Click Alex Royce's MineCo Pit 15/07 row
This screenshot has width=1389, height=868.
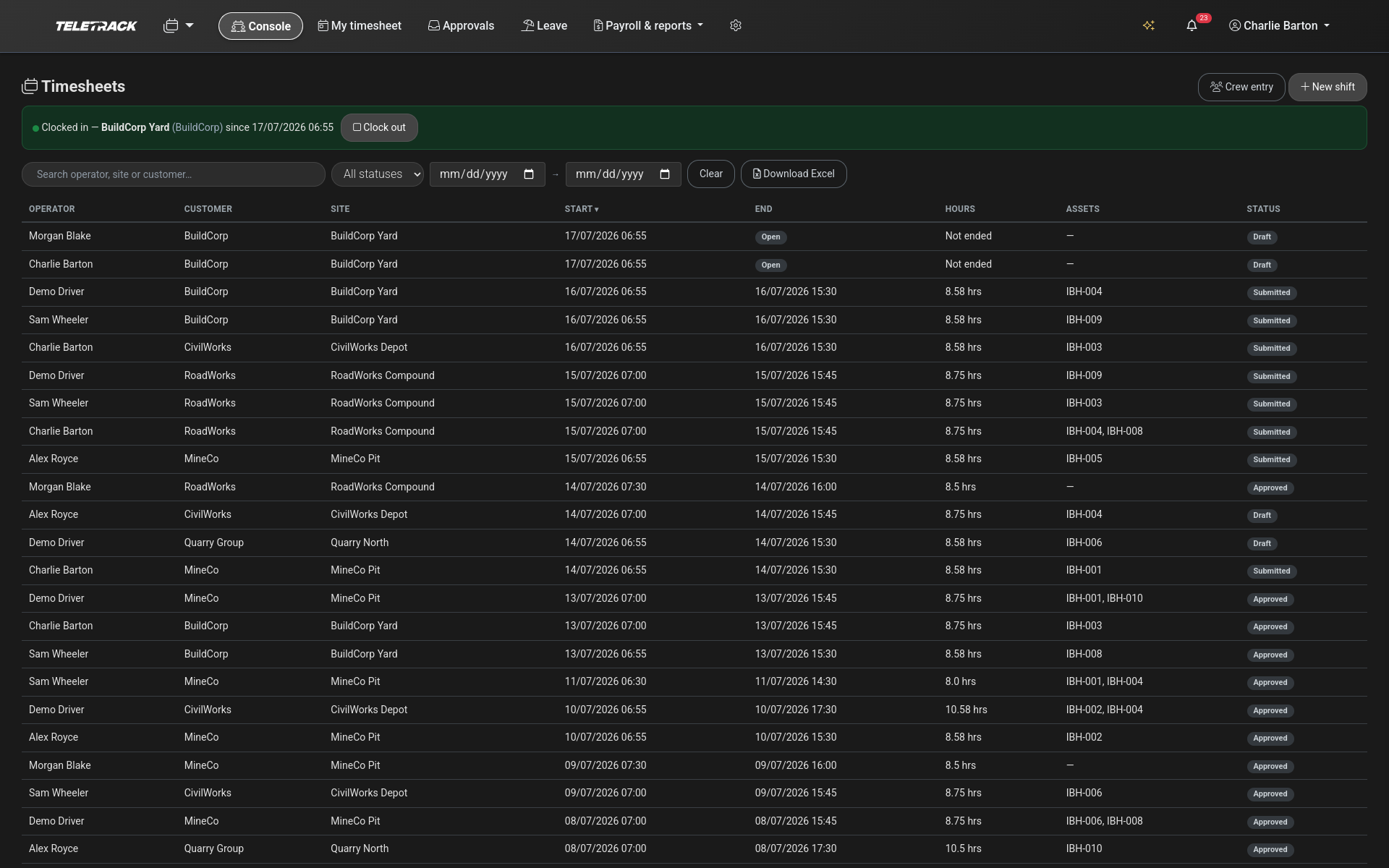(x=694, y=459)
